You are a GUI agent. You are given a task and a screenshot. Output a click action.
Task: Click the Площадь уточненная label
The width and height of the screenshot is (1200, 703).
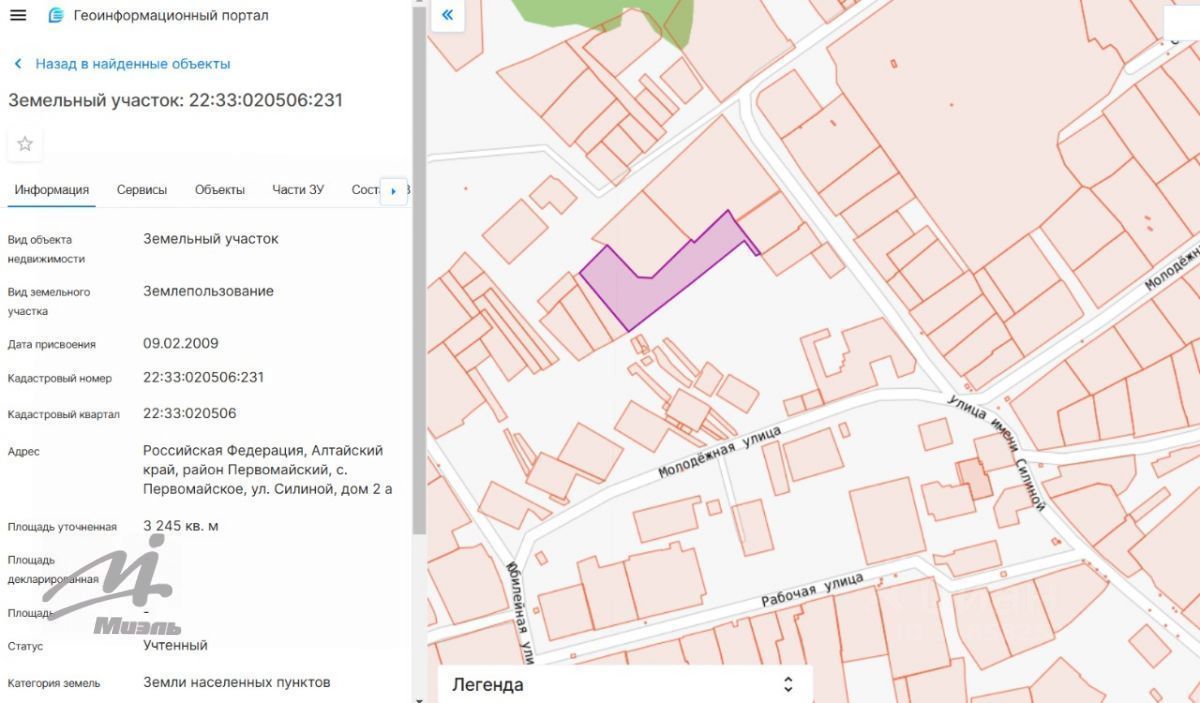(x=62, y=526)
